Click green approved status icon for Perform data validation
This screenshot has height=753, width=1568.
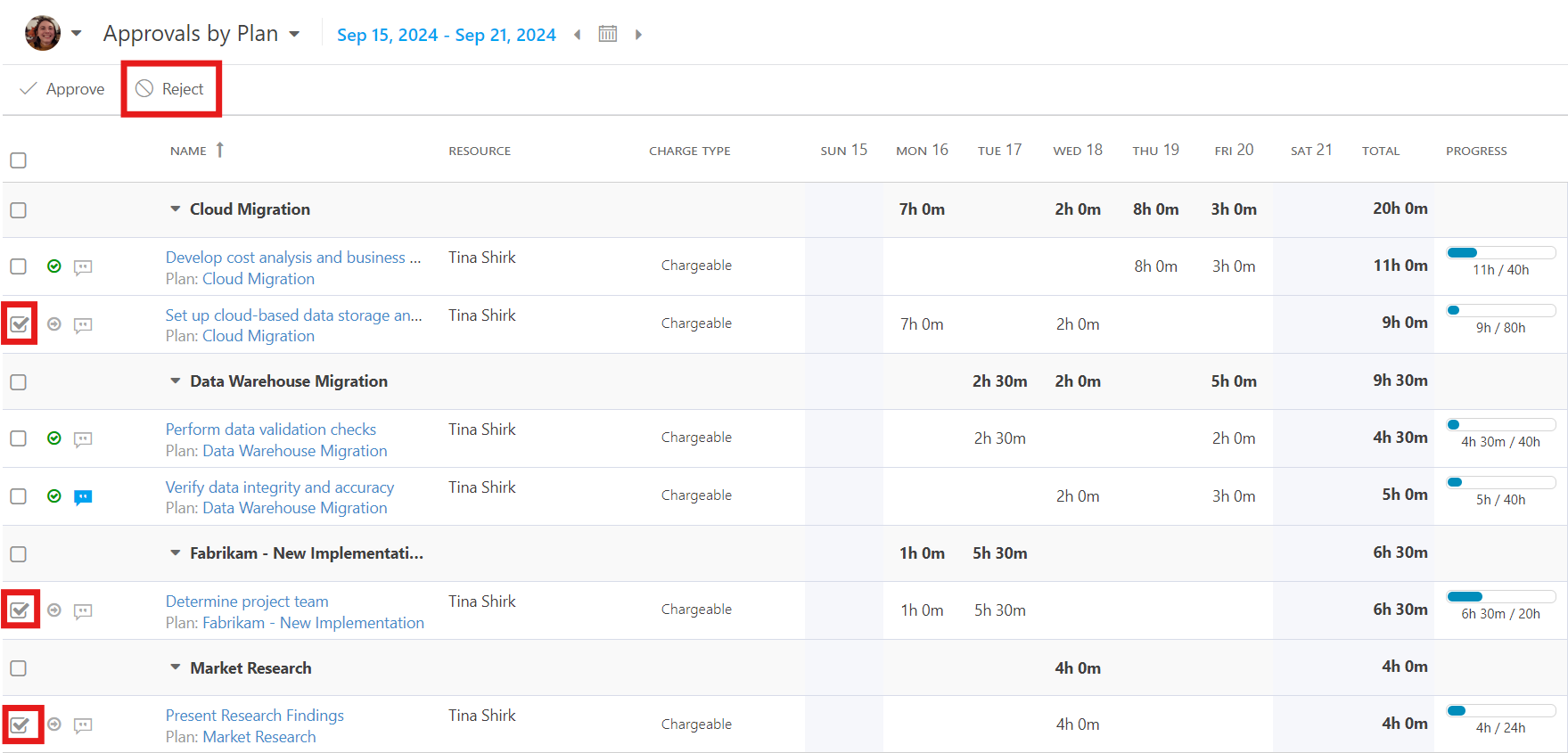[54, 438]
